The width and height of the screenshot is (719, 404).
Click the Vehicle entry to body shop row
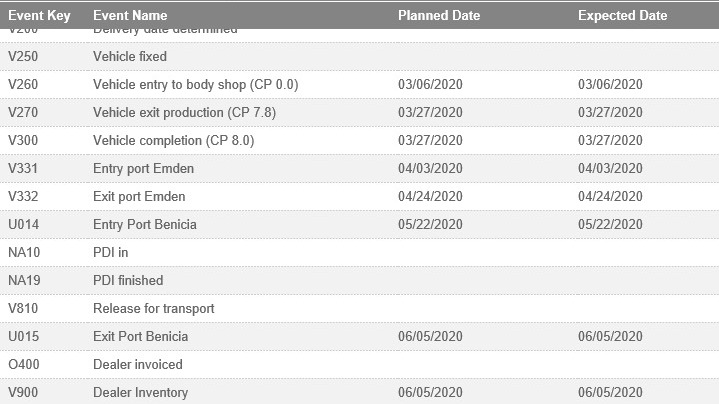[x=195, y=85]
